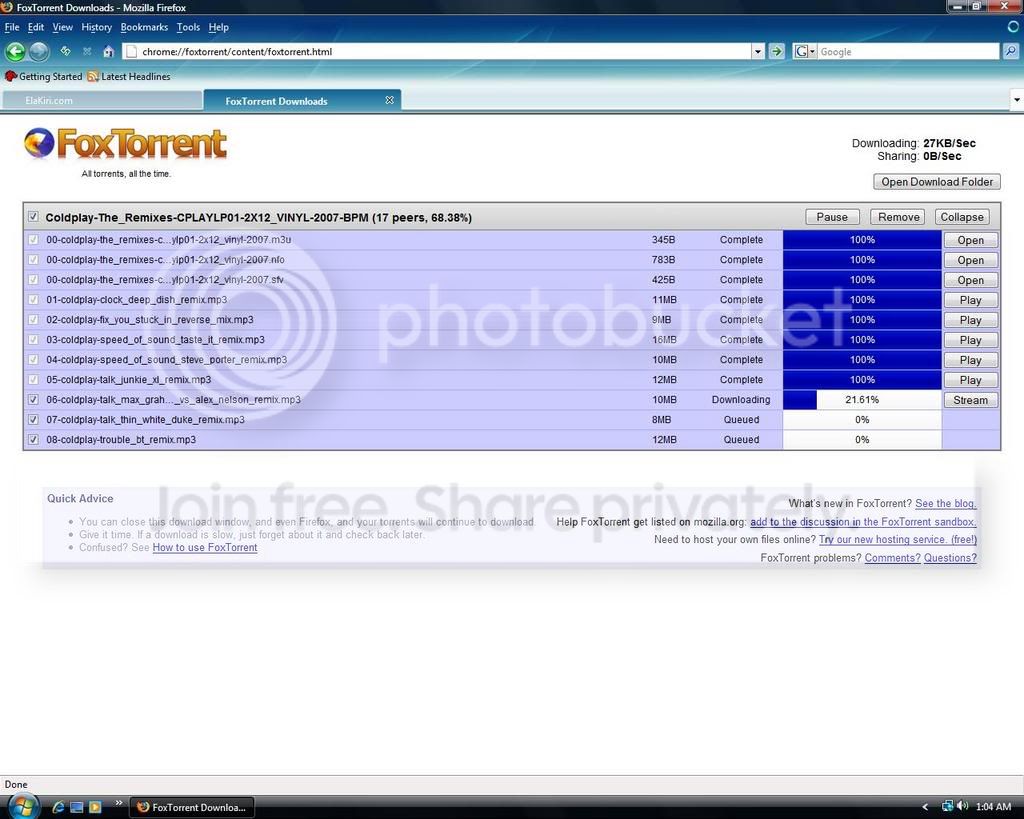Click FoxTorrent Downloads taskbar button
Screen dimensions: 1024x819
click(x=192, y=807)
